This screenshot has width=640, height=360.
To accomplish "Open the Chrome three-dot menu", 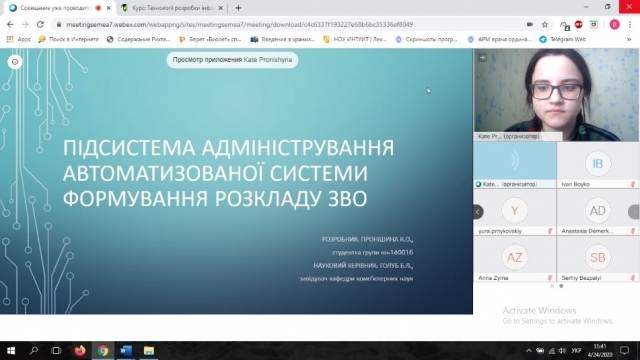I will [x=629, y=24].
